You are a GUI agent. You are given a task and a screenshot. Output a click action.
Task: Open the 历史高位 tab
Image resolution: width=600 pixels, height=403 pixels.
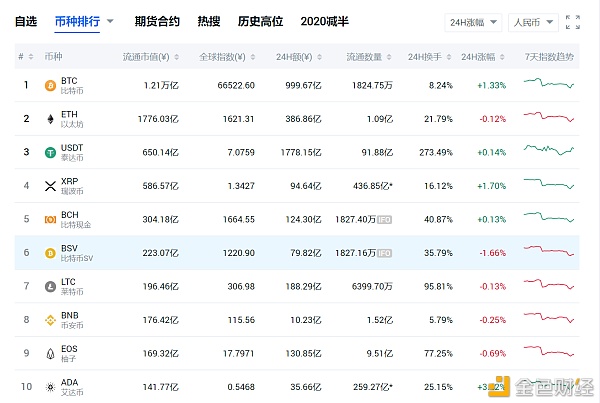click(260, 21)
